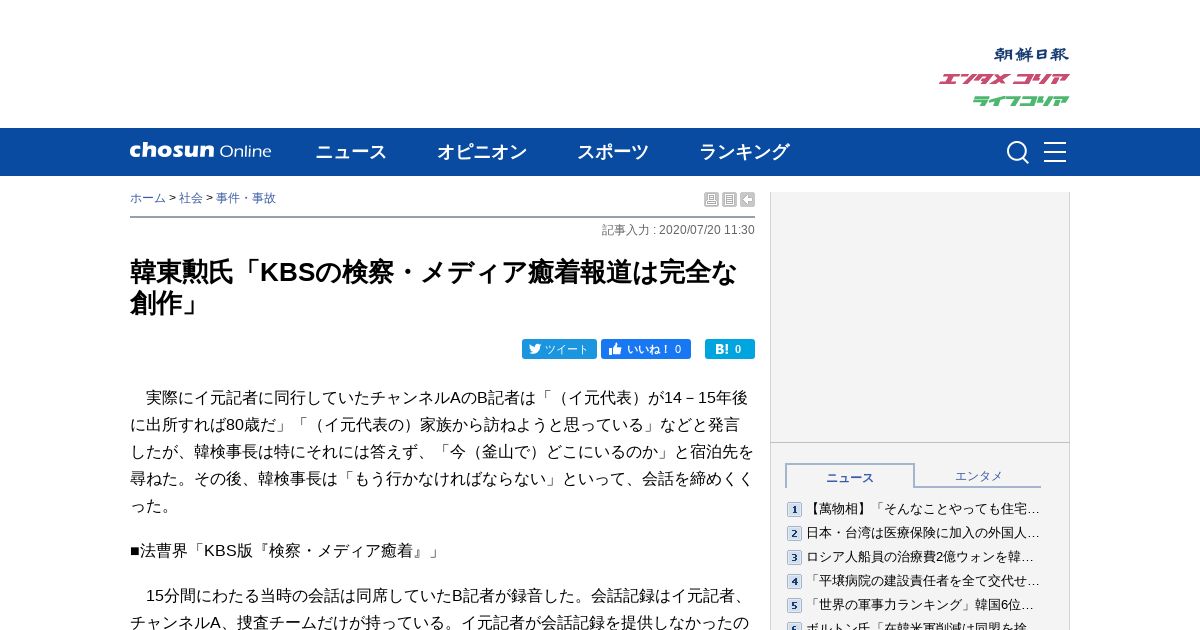Open ranked story 1 【萬物相】
The width and height of the screenshot is (1200, 630).
pos(923,509)
